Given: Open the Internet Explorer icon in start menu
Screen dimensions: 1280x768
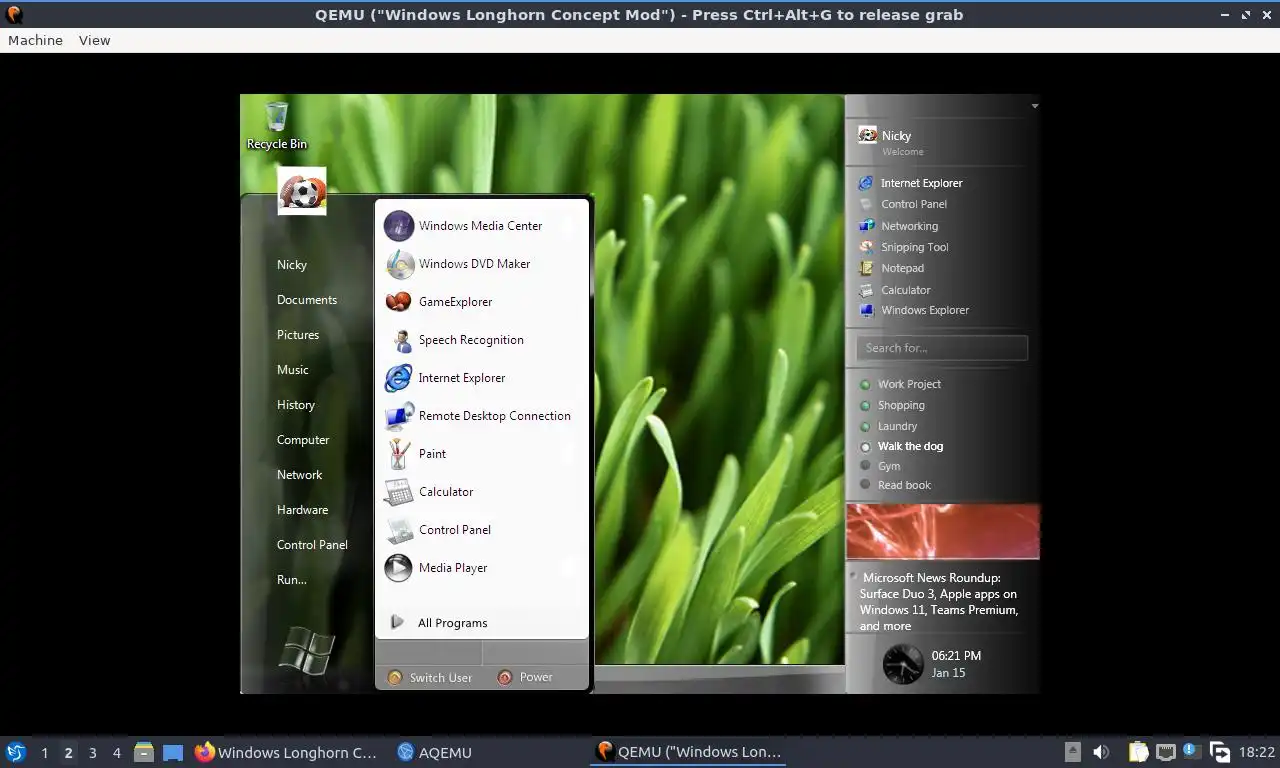Looking at the screenshot, I should [x=399, y=378].
